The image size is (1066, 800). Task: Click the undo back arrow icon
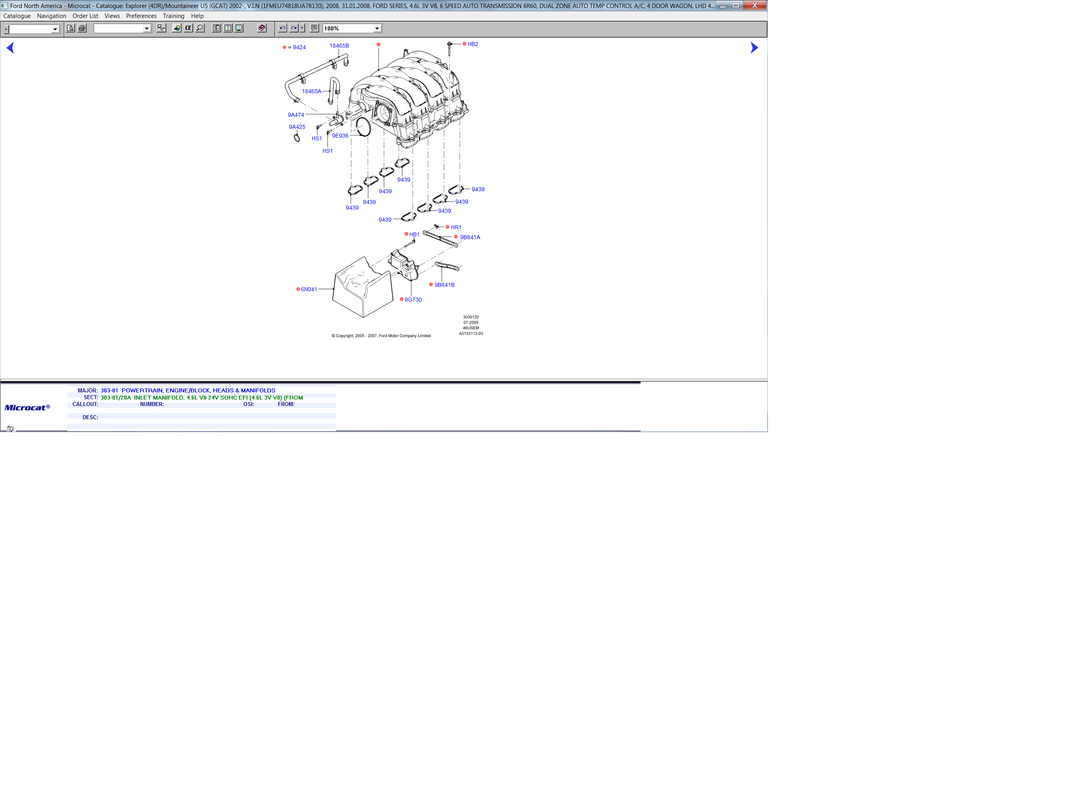[283, 29]
